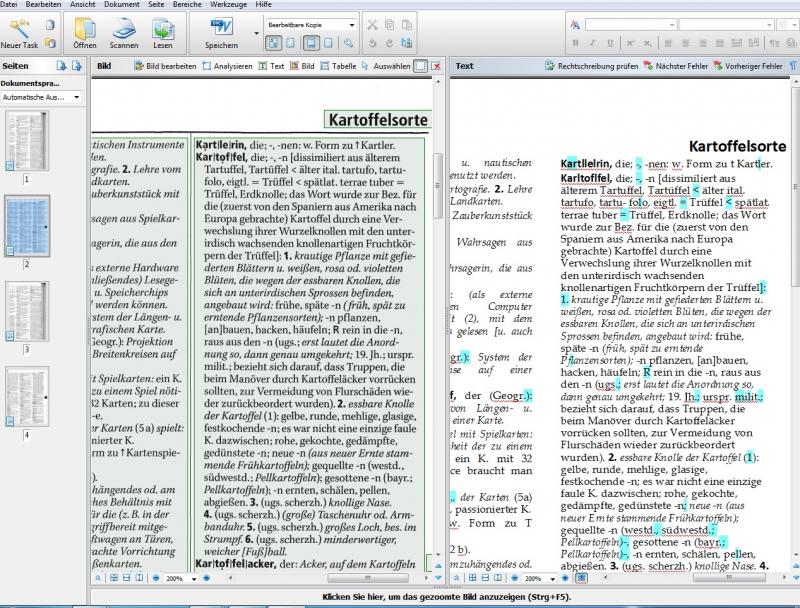Toggle the third highlighted view-mode button

point(311,43)
